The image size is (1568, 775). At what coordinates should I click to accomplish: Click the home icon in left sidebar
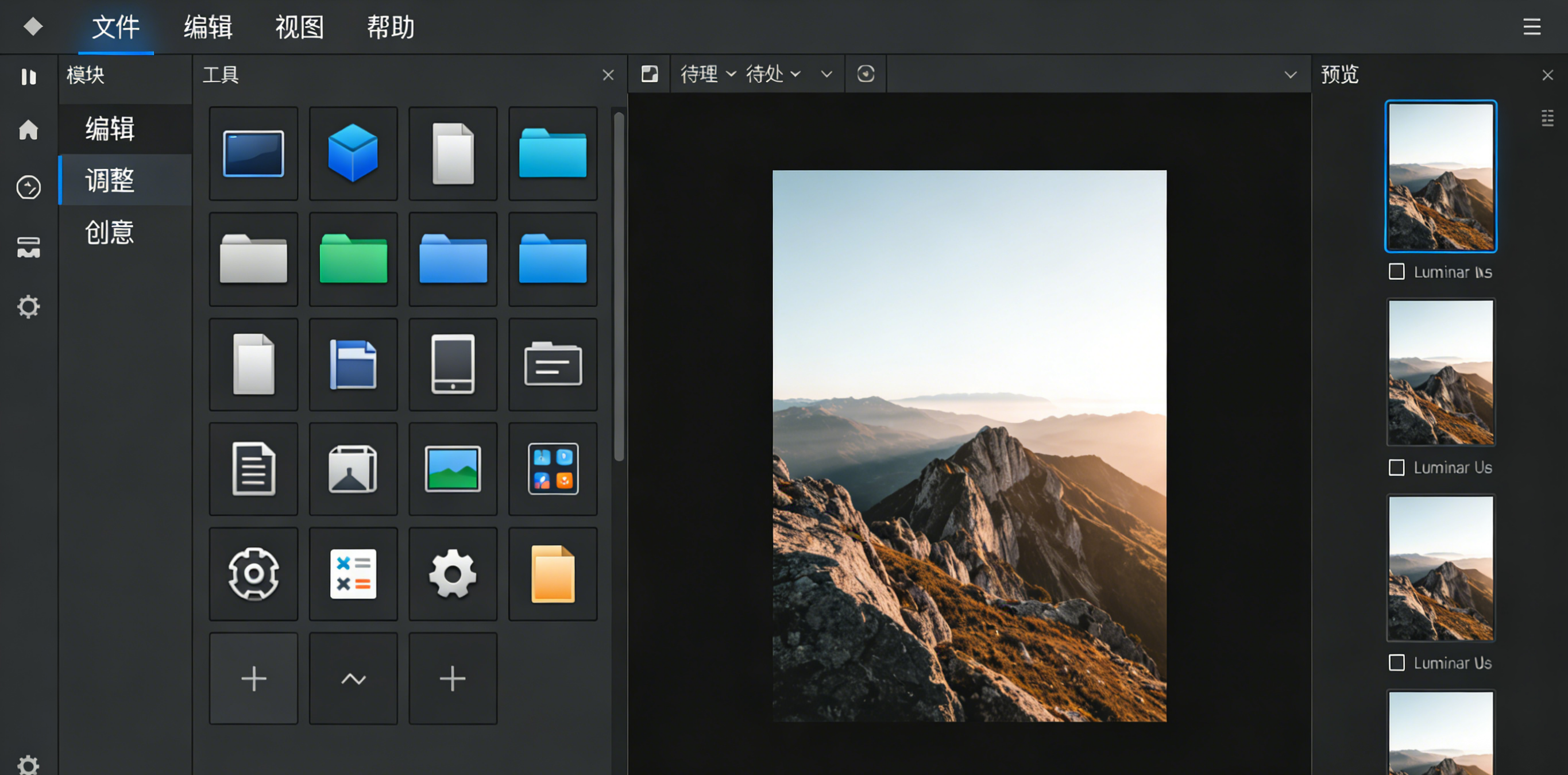point(29,130)
